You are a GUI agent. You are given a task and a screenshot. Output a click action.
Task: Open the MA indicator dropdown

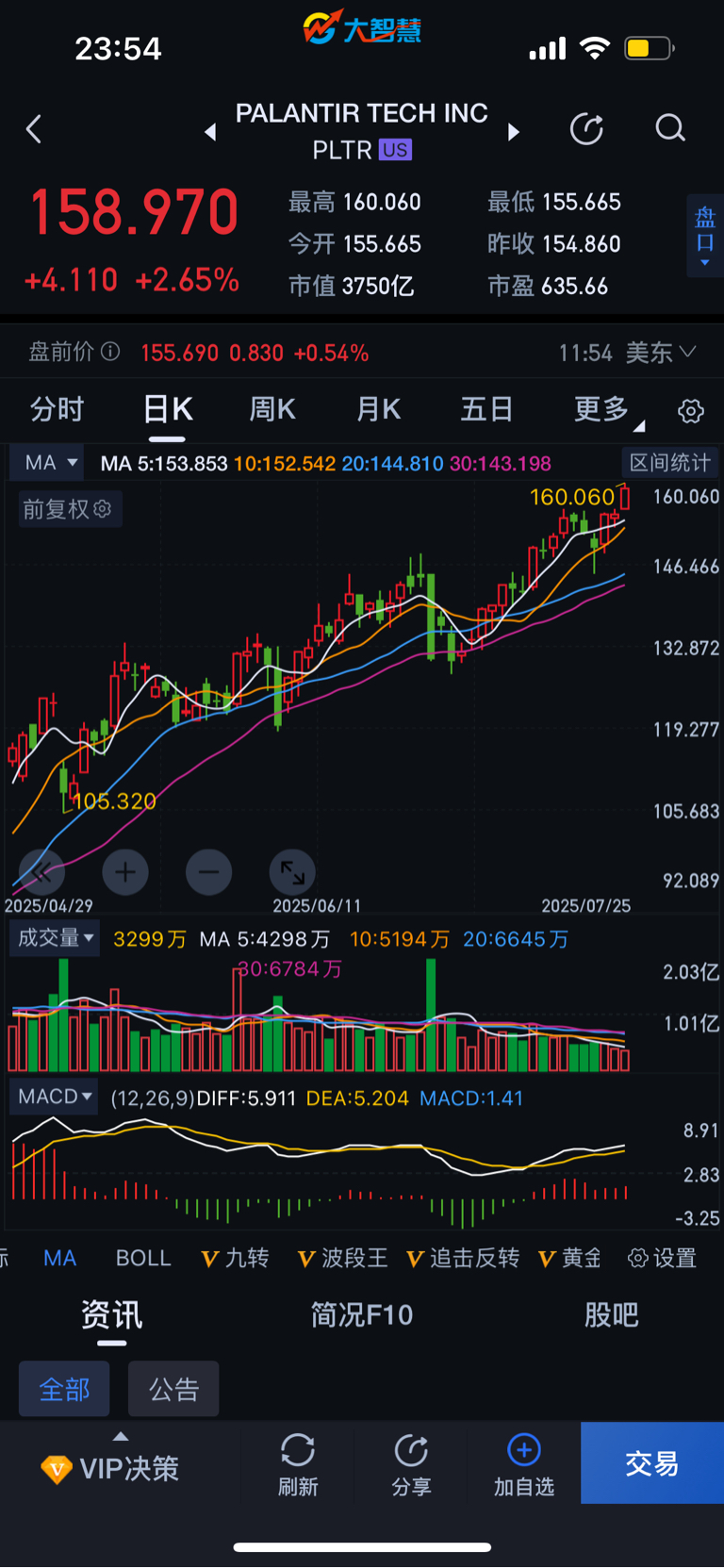(48, 463)
